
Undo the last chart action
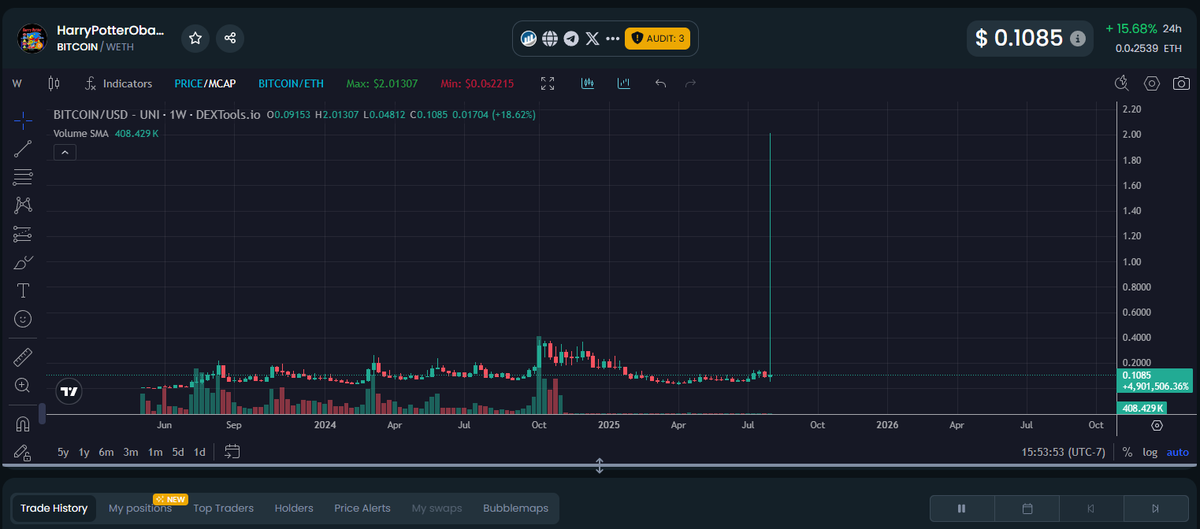660,84
